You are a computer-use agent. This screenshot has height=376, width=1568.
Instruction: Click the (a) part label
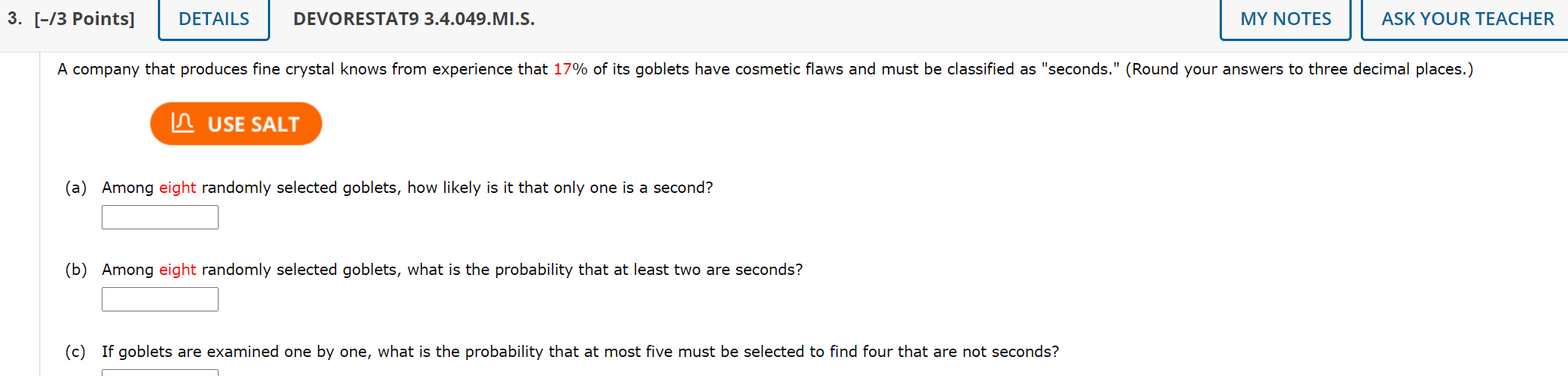[76, 188]
